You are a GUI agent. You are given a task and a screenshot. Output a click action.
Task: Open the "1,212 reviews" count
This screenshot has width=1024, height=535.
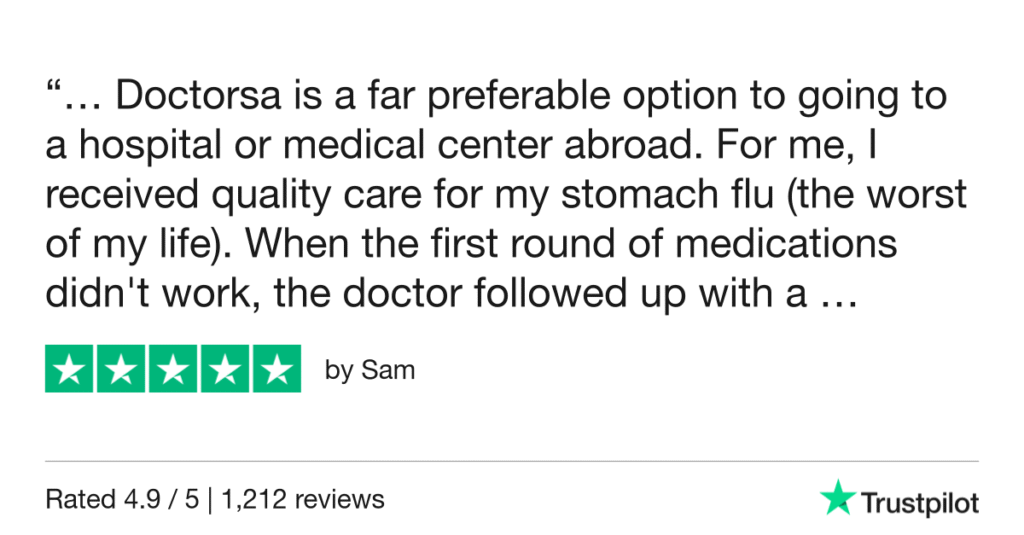[x=317, y=498]
